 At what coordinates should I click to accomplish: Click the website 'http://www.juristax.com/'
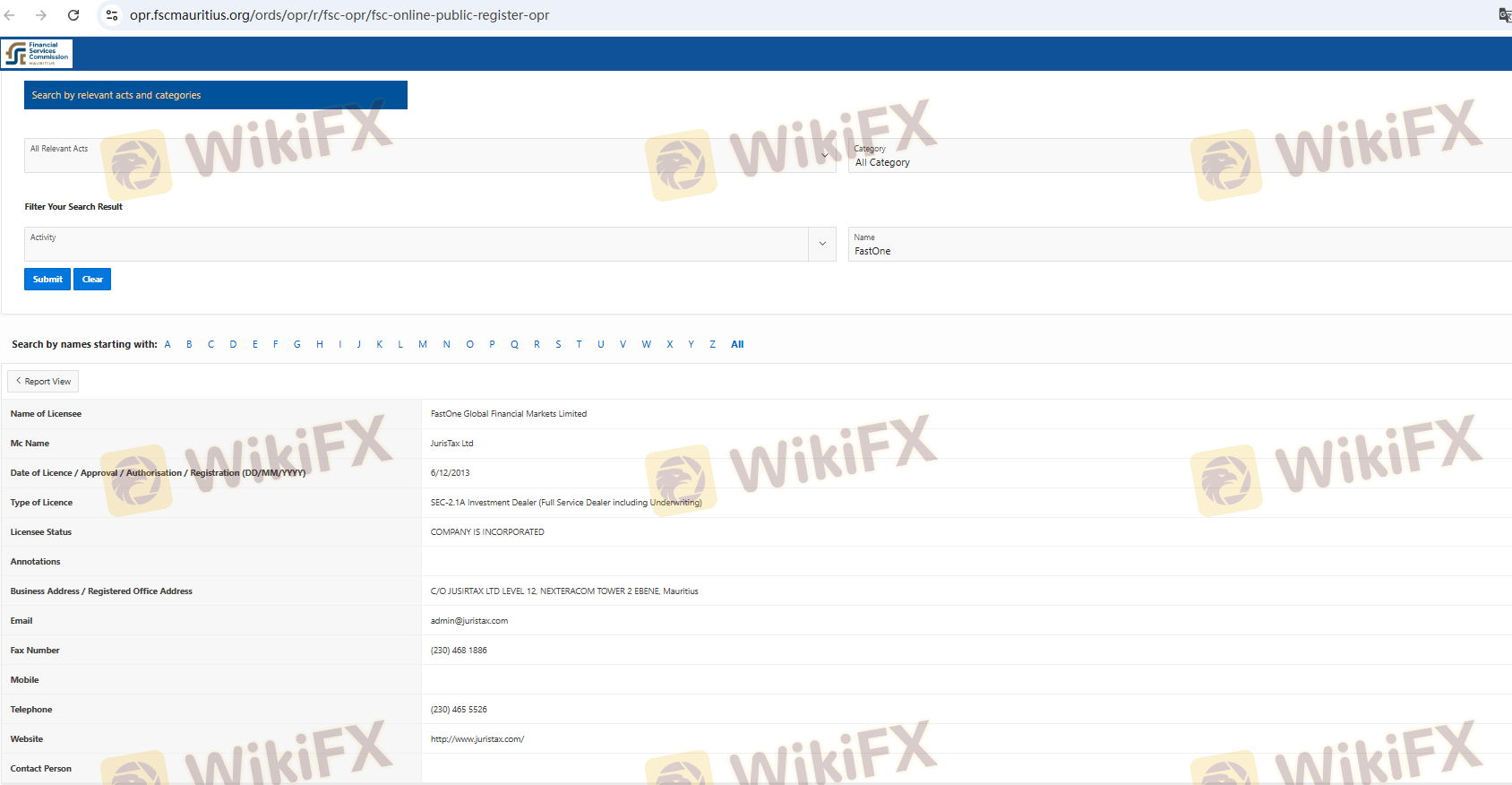pyautogui.click(x=477, y=739)
